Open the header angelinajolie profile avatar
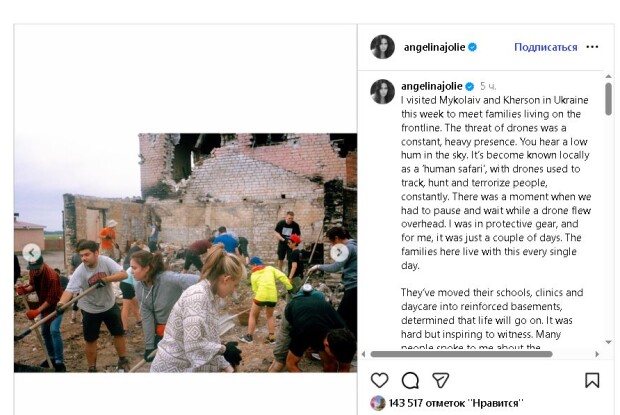Screen dimensions: 620x415 tap(382, 47)
